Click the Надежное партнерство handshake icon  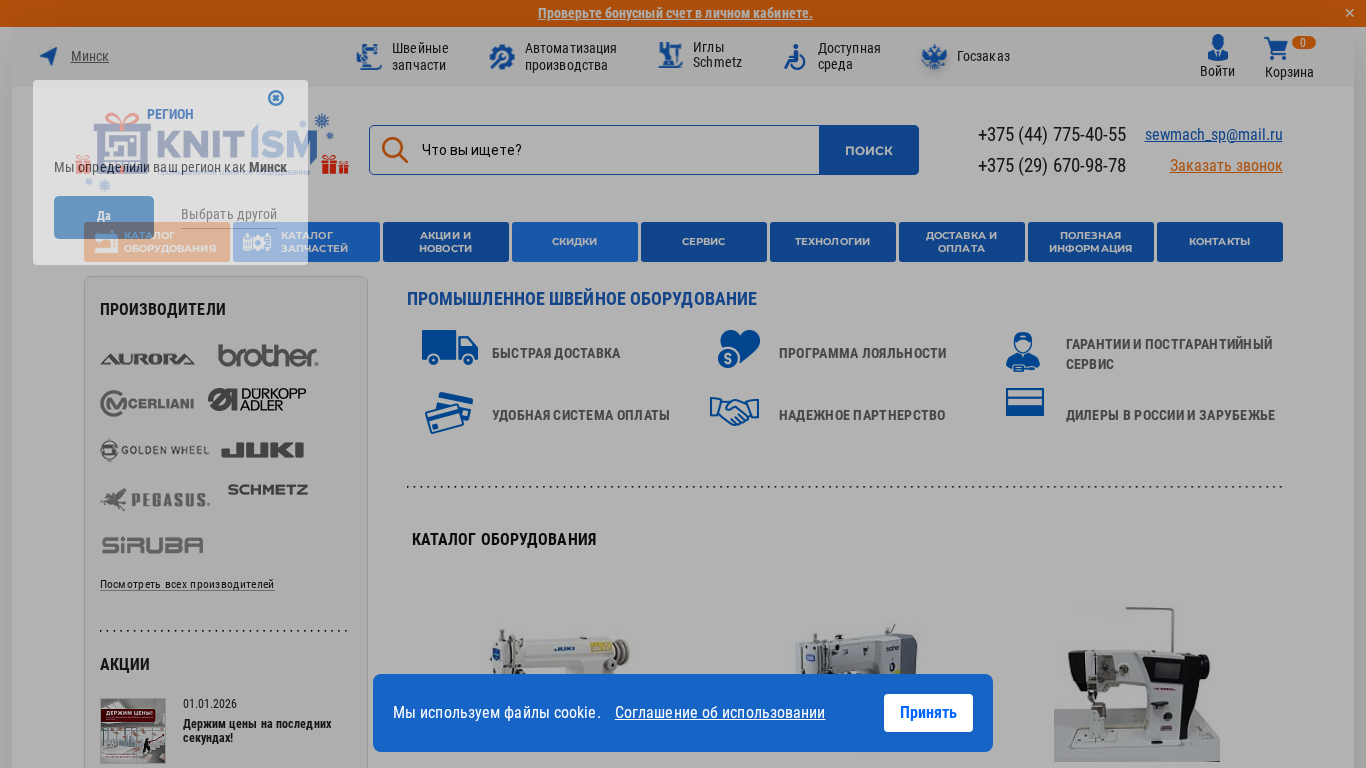coord(735,411)
